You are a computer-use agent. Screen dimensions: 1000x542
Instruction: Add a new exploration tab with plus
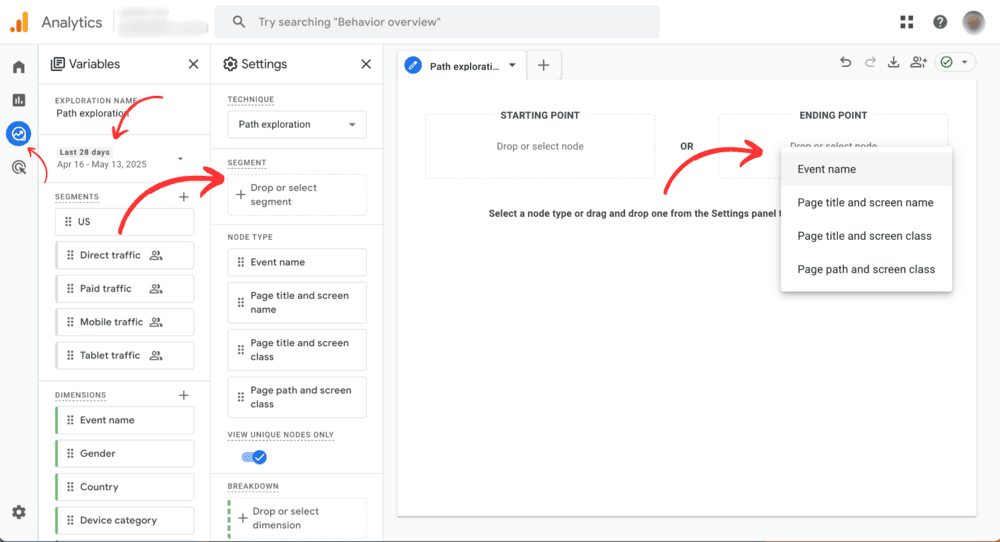point(543,65)
